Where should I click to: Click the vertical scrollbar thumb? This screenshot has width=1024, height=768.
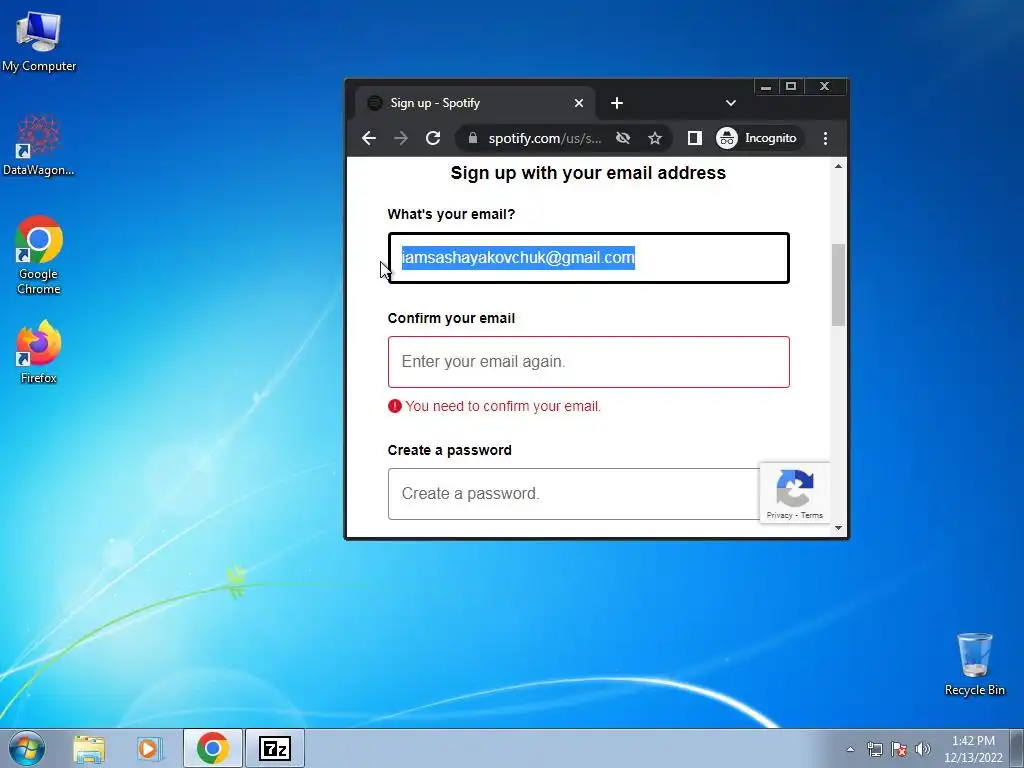coord(839,285)
